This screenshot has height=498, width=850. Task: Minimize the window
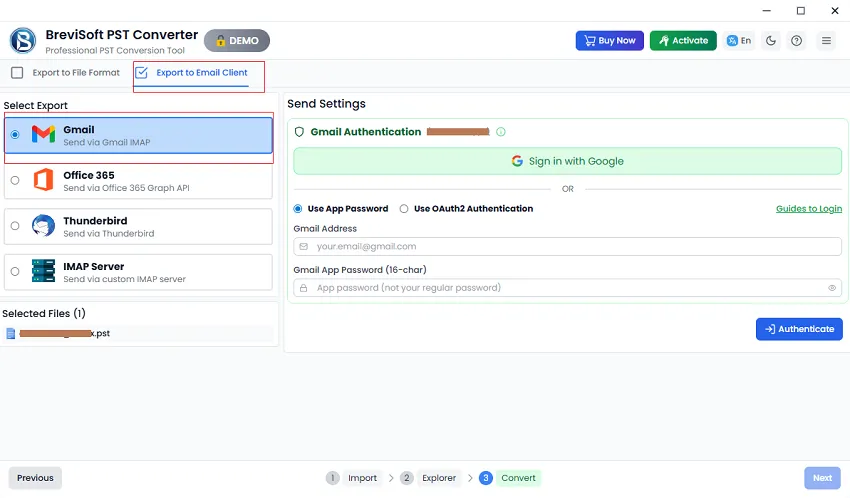[767, 10]
